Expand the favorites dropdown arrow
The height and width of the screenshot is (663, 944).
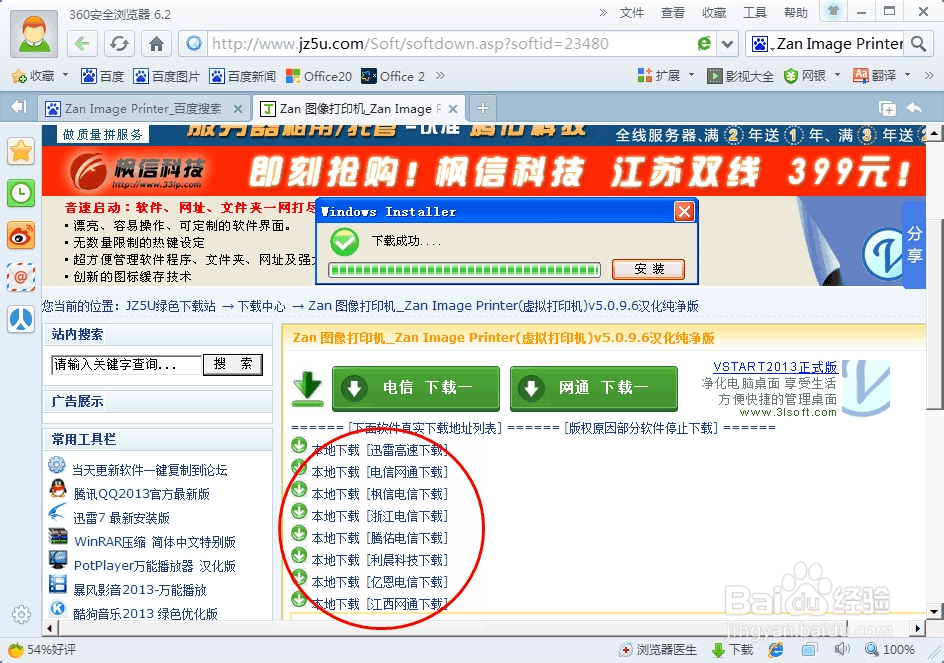[65, 75]
